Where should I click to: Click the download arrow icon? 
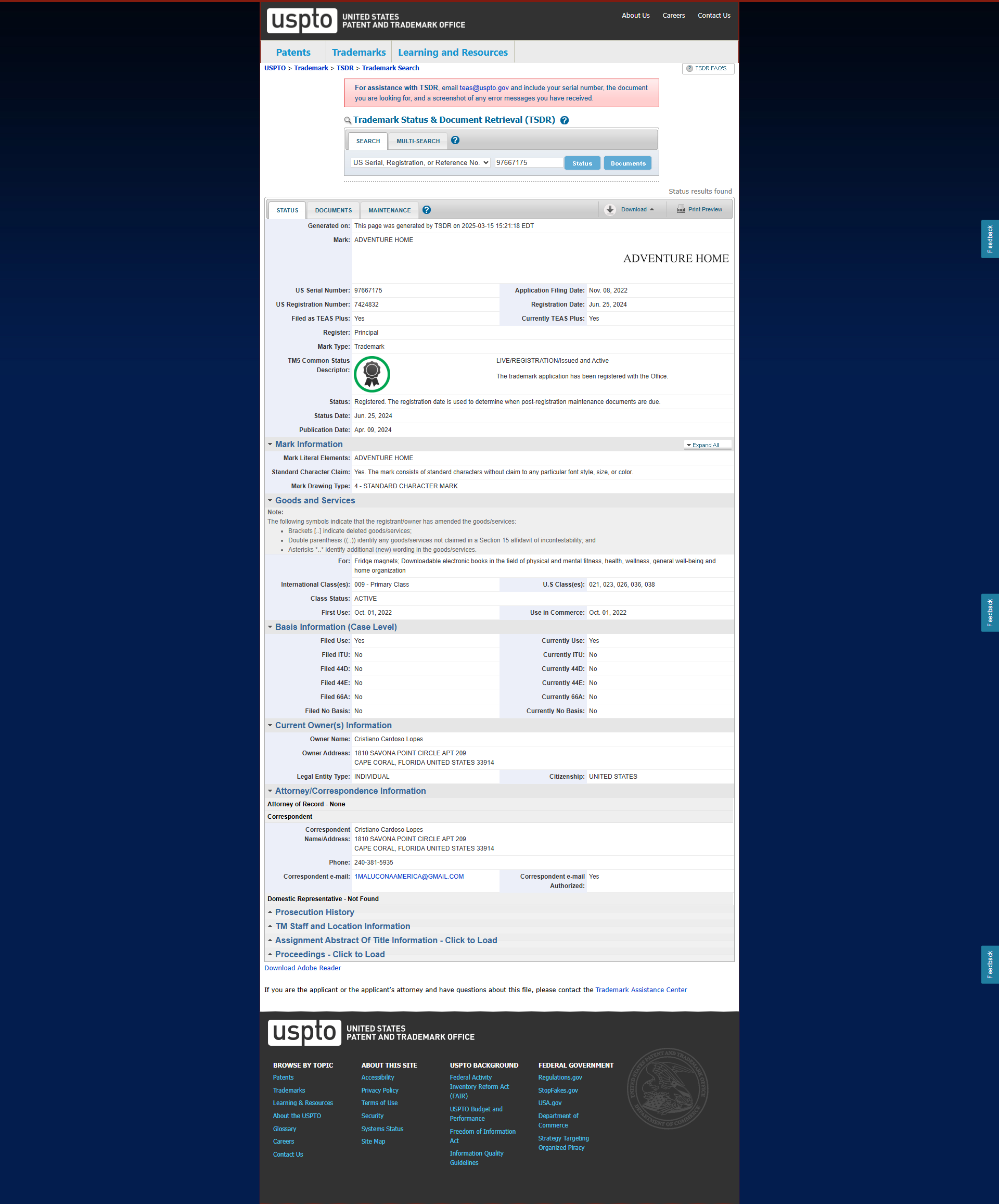pyautogui.click(x=610, y=210)
